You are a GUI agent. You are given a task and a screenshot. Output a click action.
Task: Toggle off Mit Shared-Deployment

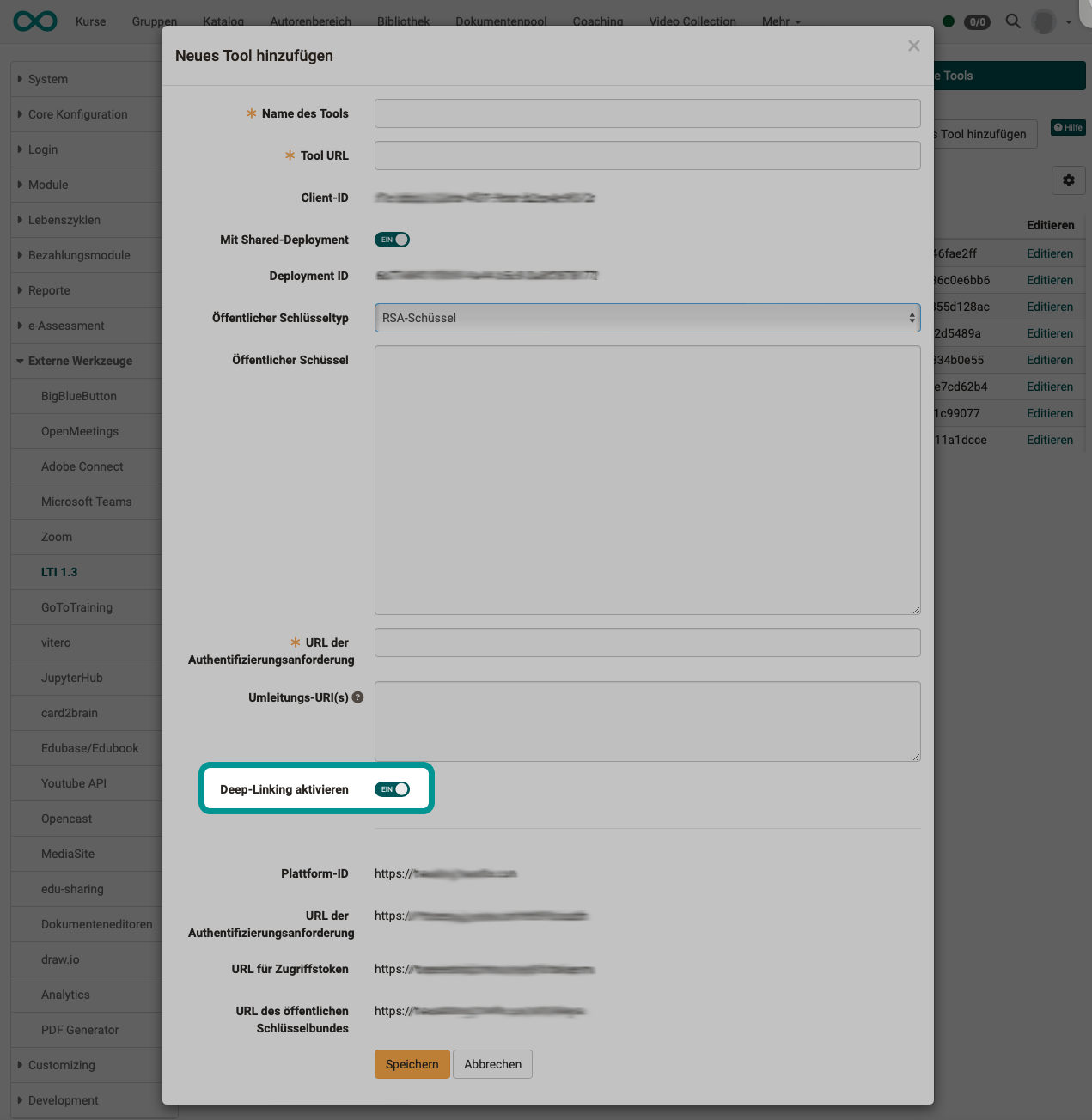tap(392, 240)
